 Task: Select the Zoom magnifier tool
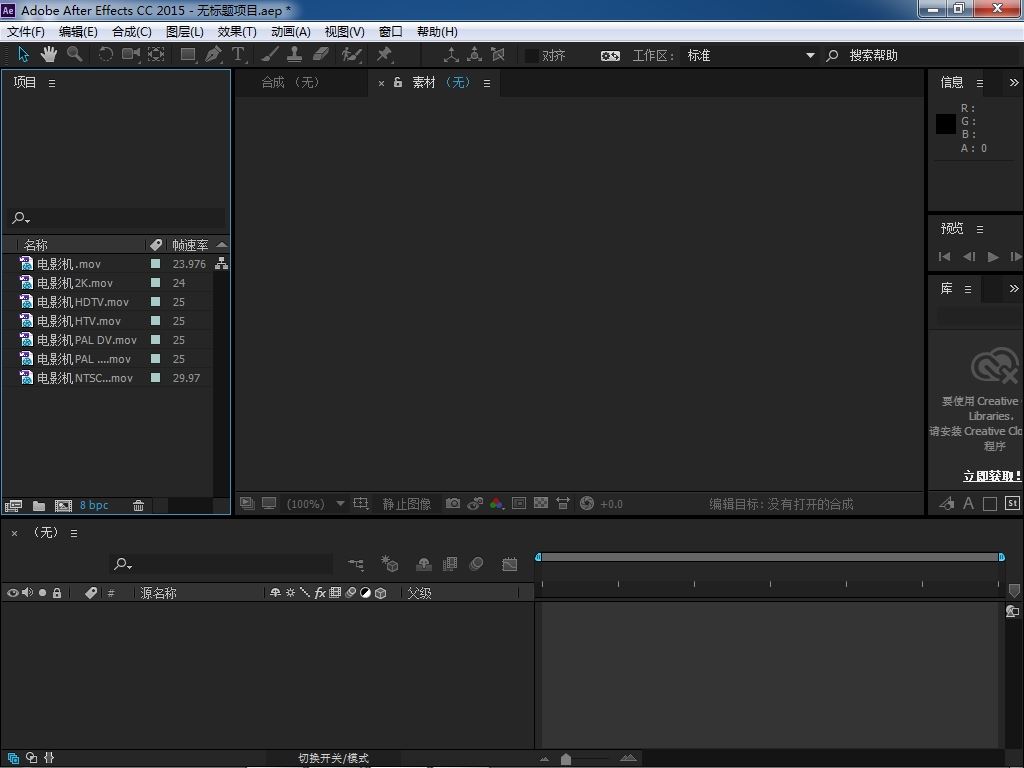point(75,55)
